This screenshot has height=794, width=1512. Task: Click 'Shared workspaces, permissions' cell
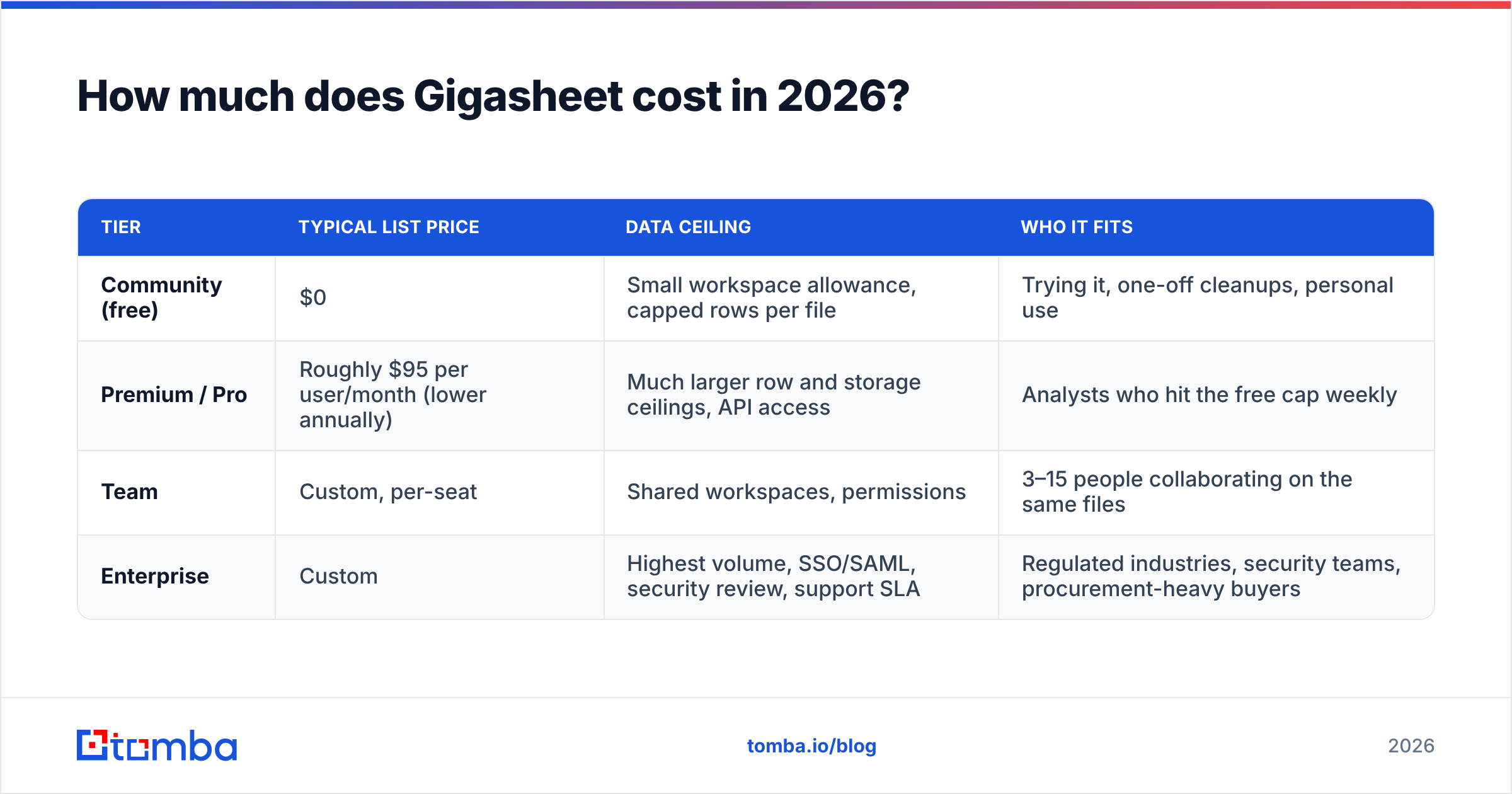click(x=801, y=492)
